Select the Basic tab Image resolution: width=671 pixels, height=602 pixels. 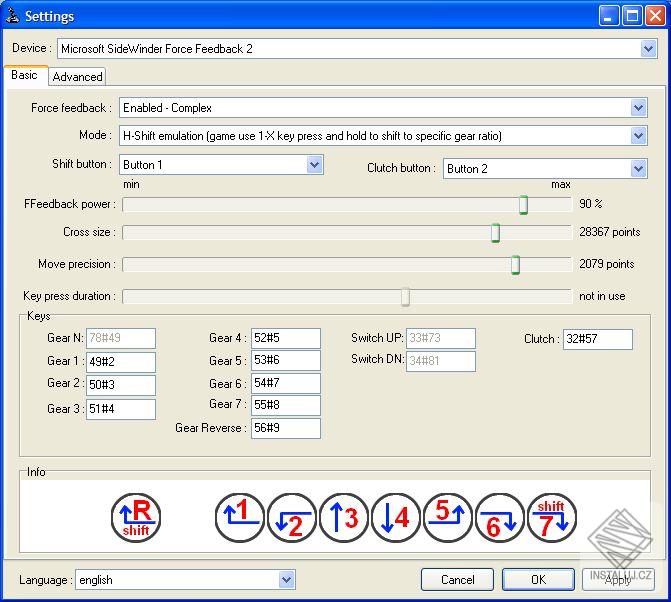[x=25, y=75]
